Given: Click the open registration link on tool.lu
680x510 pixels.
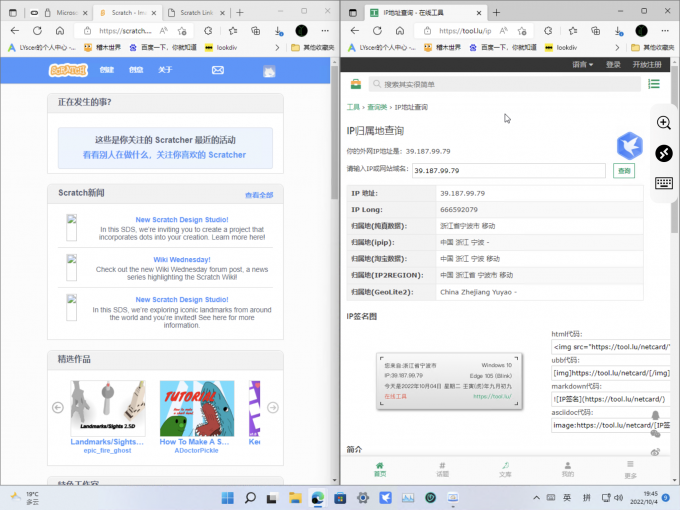Looking at the screenshot, I should click(647, 65).
